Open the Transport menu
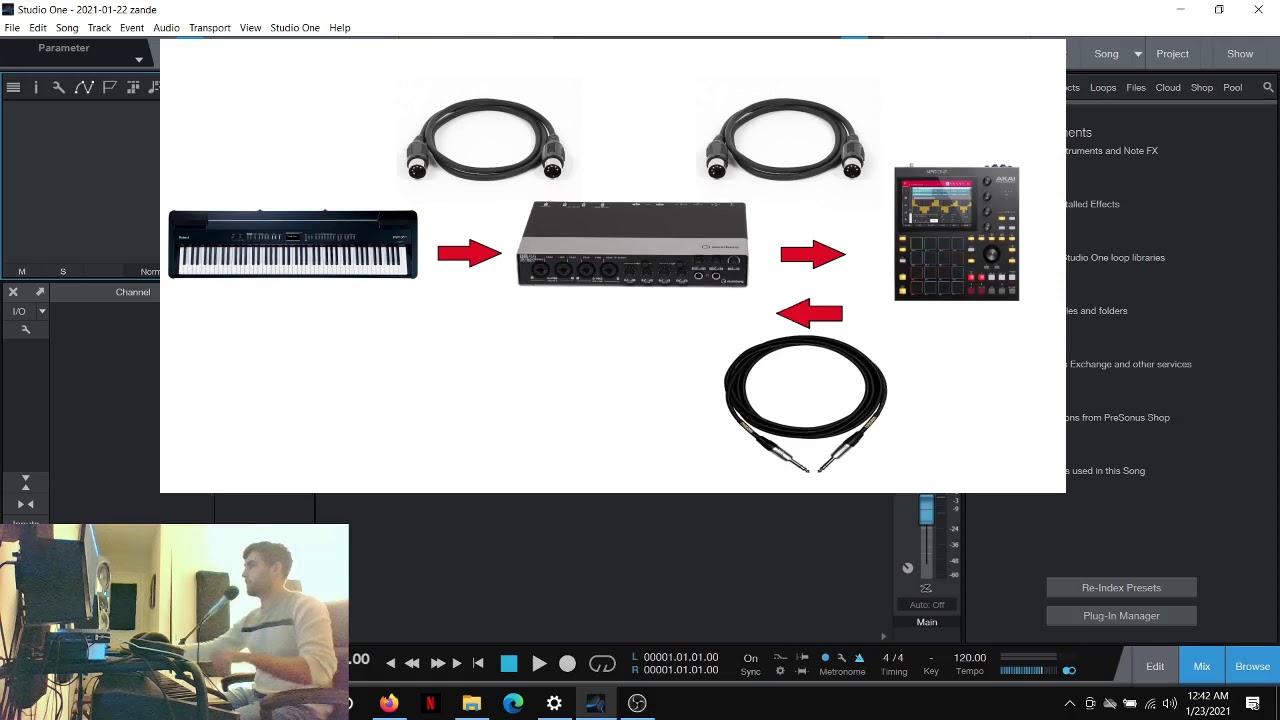Image resolution: width=1280 pixels, height=720 pixels. [210, 28]
